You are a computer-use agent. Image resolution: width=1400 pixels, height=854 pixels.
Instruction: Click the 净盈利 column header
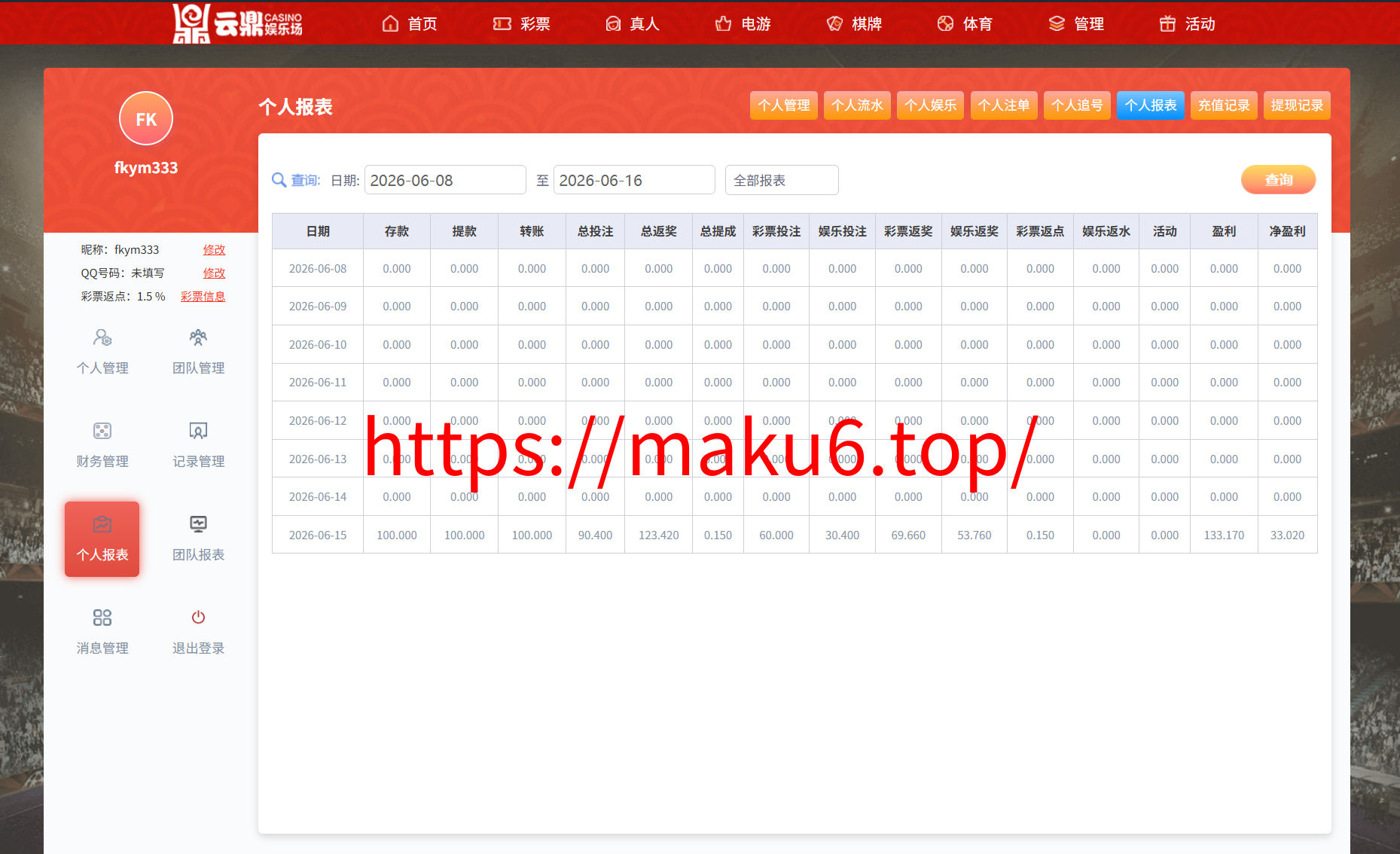coord(1287,231)
